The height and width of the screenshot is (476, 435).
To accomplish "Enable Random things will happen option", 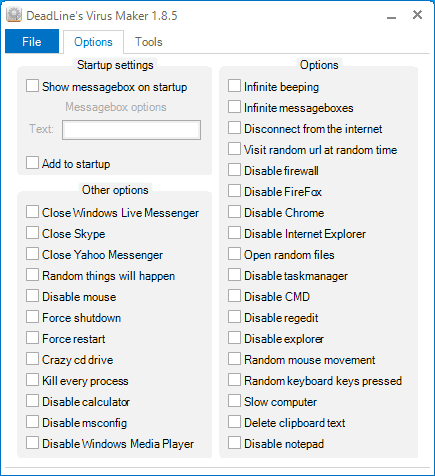I will pos(32,275).
